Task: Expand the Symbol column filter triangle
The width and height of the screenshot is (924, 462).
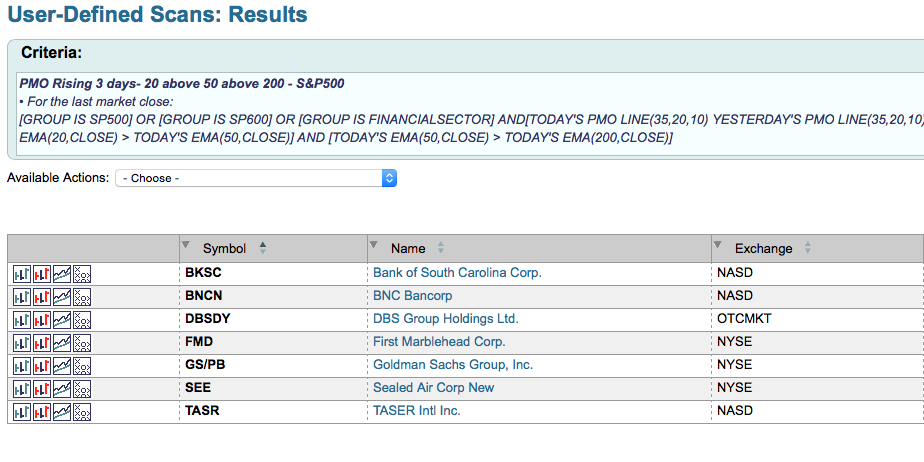Action: (x=185, y=245)
